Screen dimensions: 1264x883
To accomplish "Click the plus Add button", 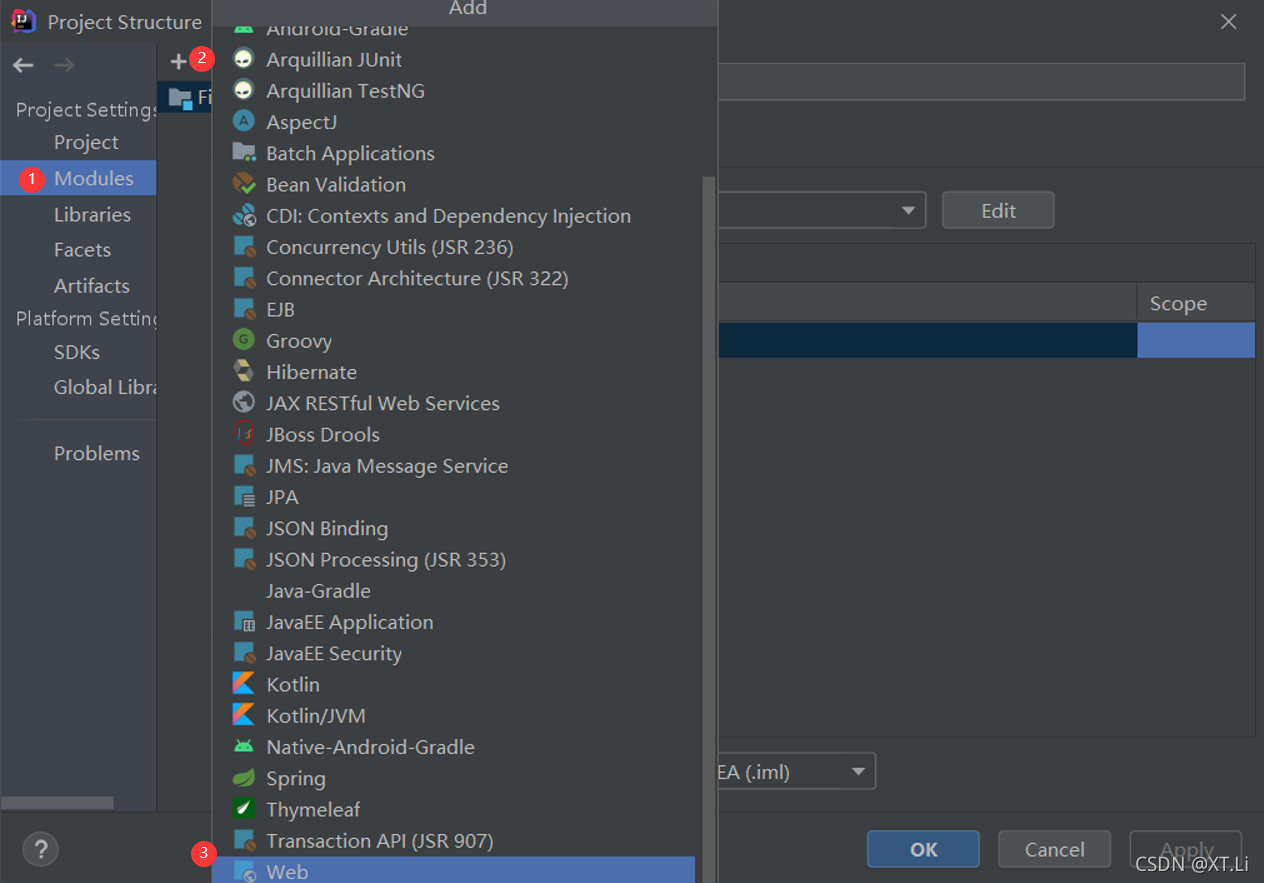I will tap(179, 62).
